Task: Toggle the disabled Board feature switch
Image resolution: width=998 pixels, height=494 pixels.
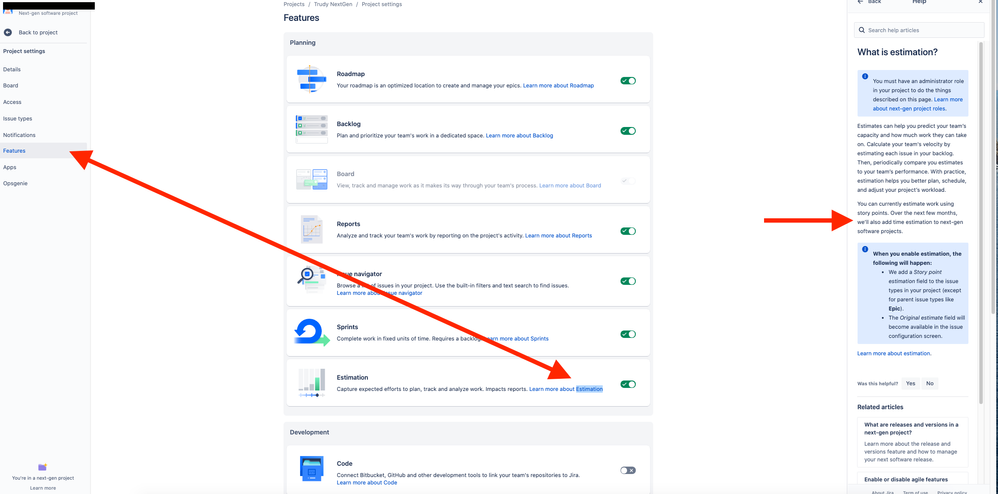Action: click(628, 181)
